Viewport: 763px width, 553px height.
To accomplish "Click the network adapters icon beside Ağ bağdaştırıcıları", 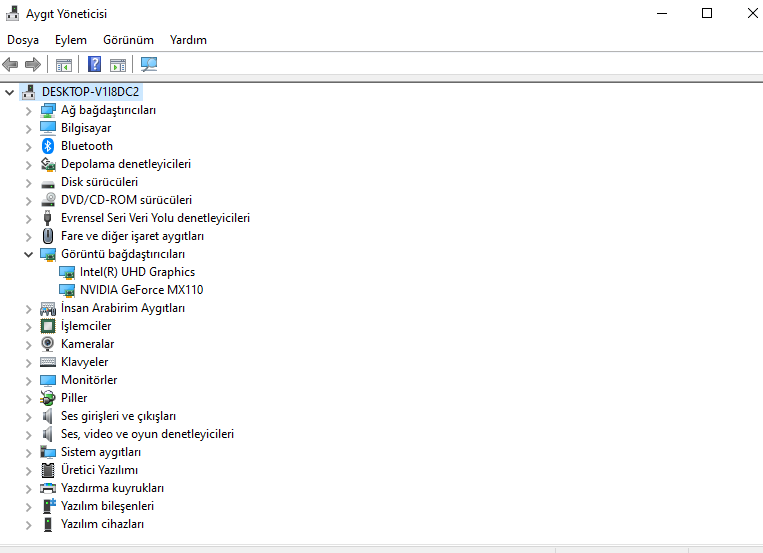I will [x=48, y=111].
